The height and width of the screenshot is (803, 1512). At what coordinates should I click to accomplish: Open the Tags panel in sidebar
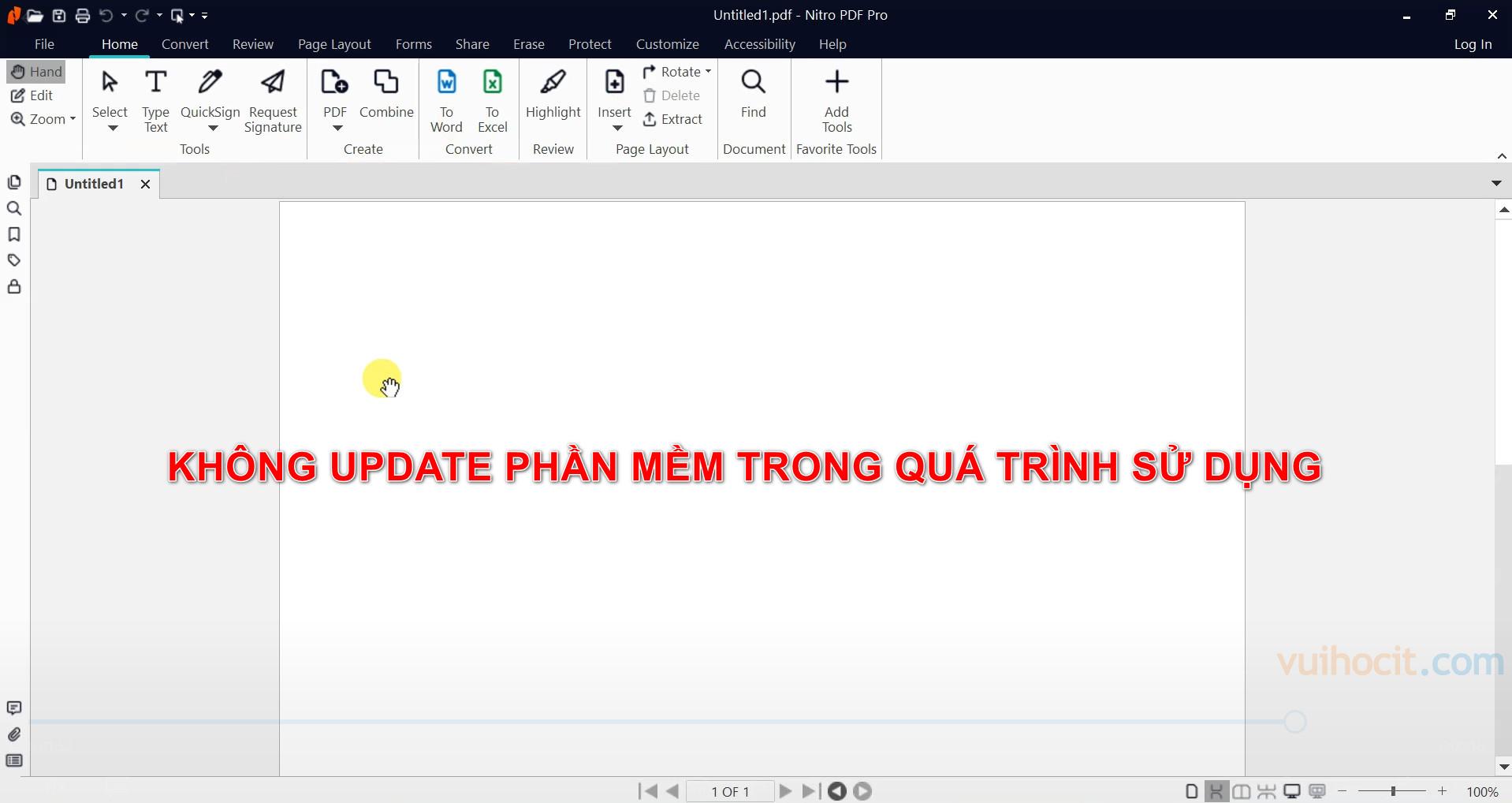14,260
